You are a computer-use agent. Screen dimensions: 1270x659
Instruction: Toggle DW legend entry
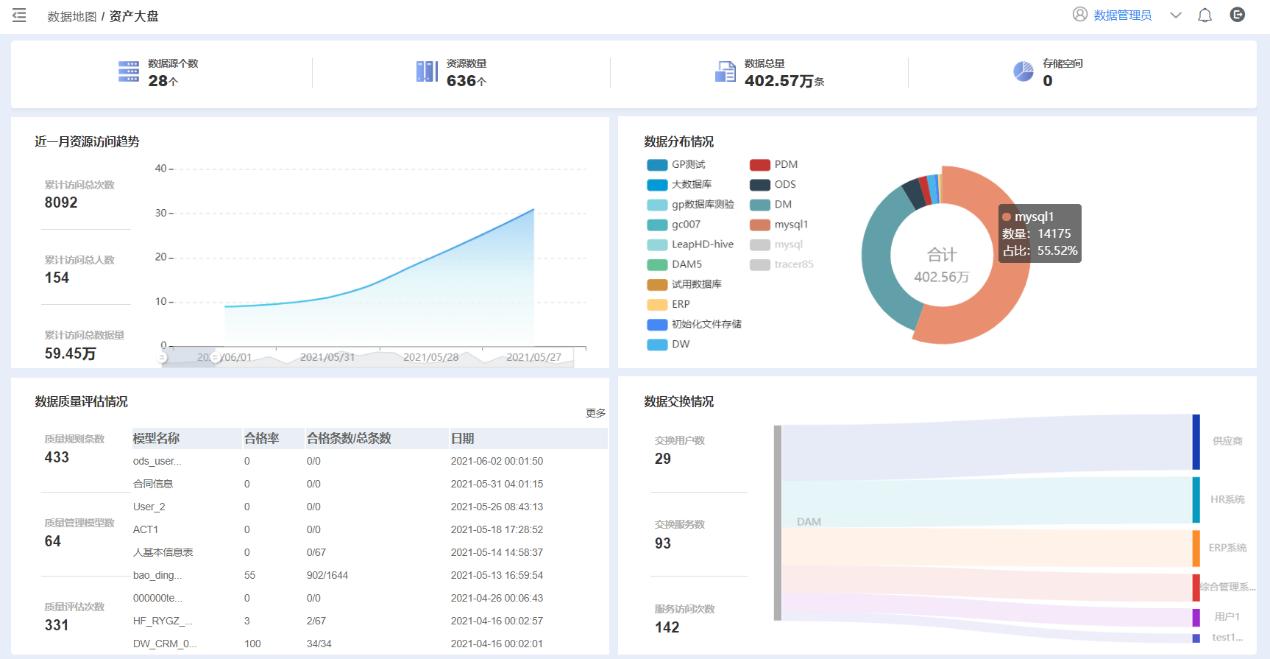[x=668, y=344]
